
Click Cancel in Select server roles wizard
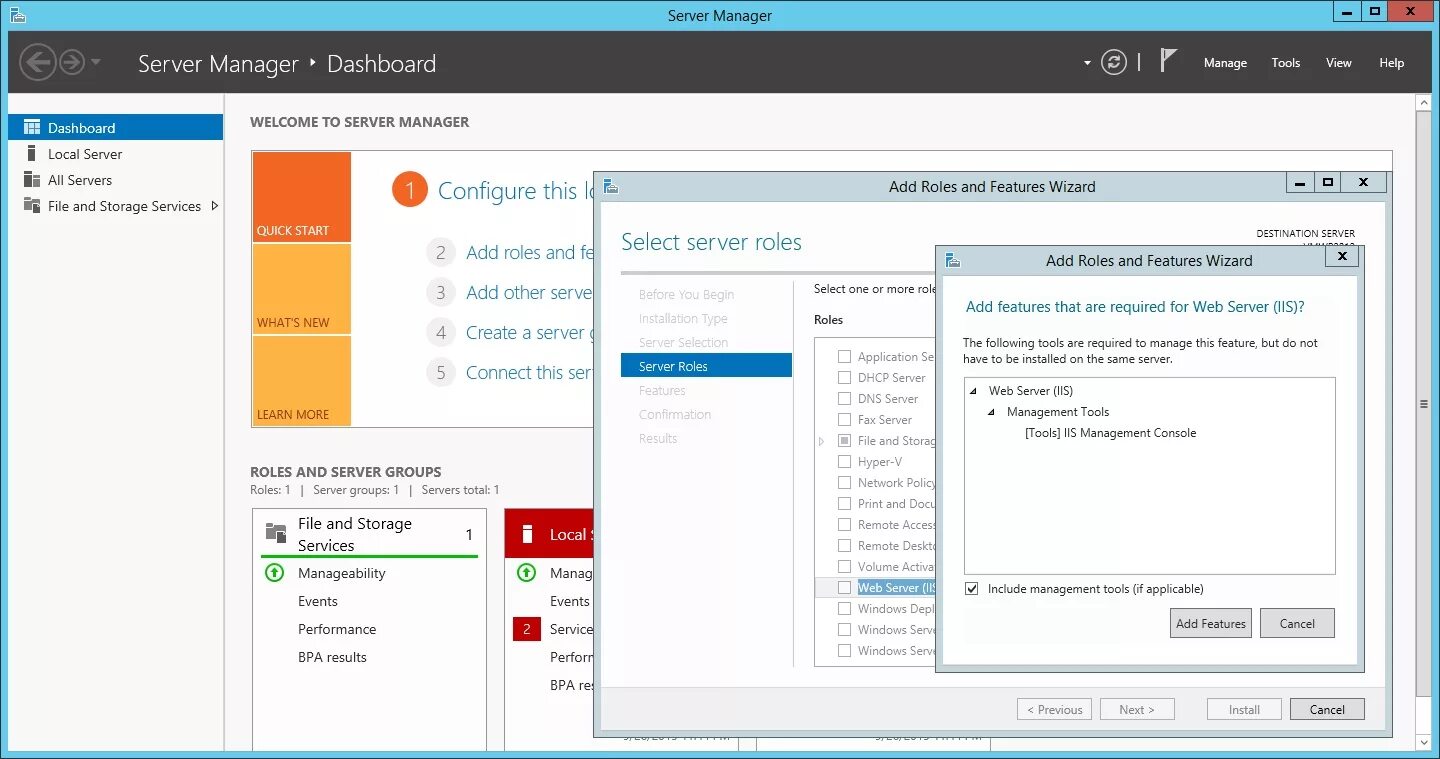1327,710
